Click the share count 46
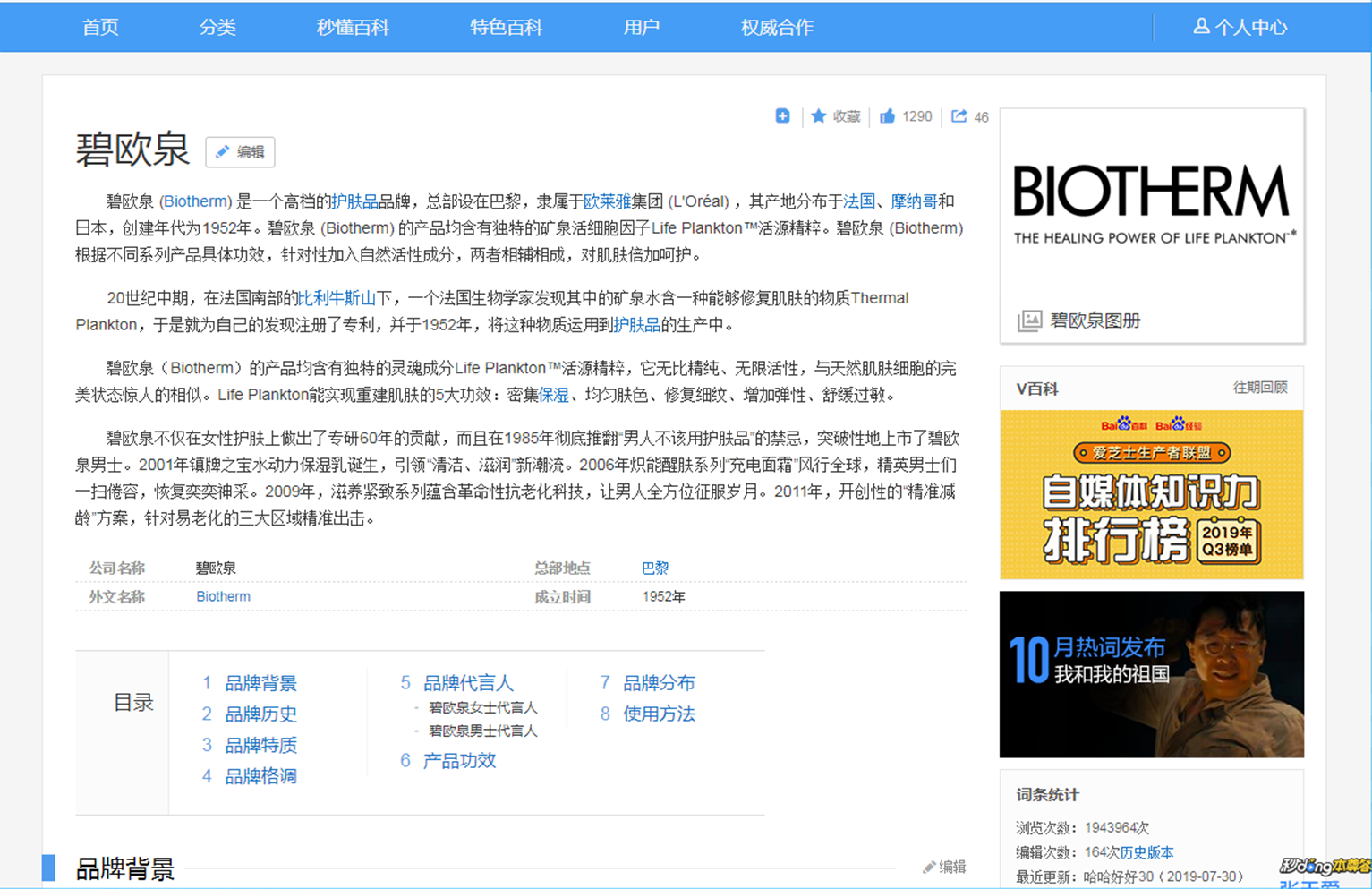The image size is (1372, 889). point(981,117)
